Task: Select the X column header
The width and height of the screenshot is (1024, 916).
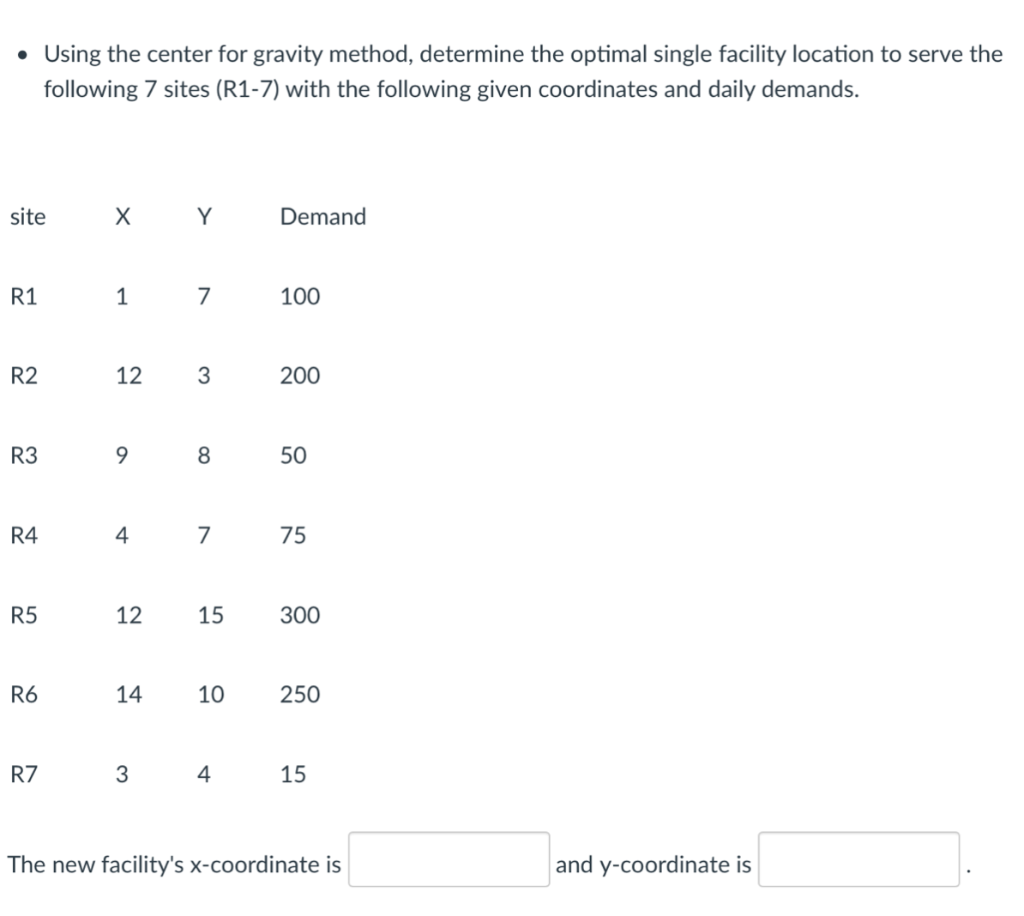Action: point(121,217)
